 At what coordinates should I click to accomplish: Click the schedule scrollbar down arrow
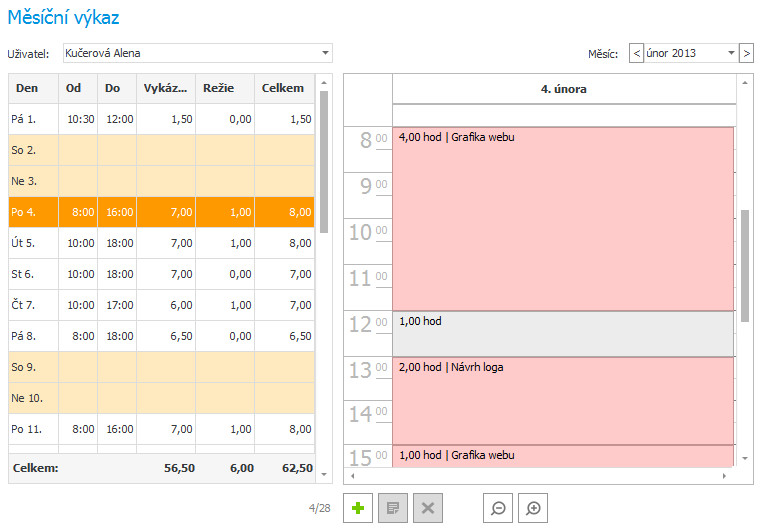(745, 458)
